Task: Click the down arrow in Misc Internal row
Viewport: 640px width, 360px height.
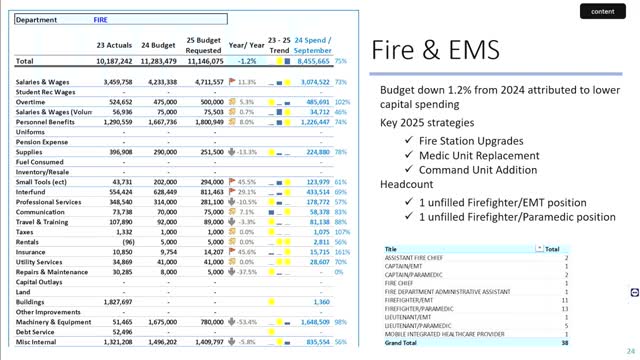Action: (x=232, y=342)
